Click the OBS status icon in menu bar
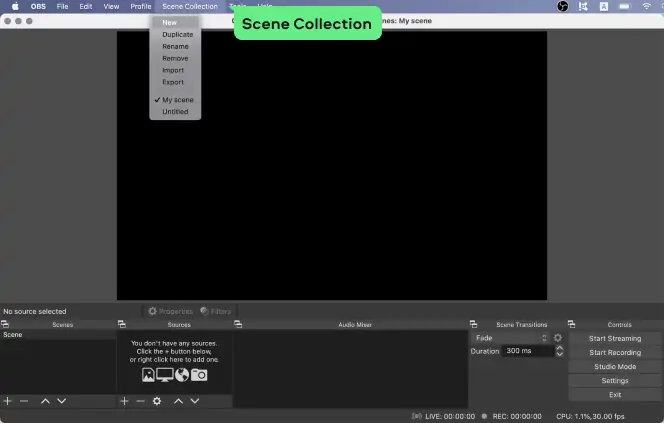 click(x=562, y=6)
